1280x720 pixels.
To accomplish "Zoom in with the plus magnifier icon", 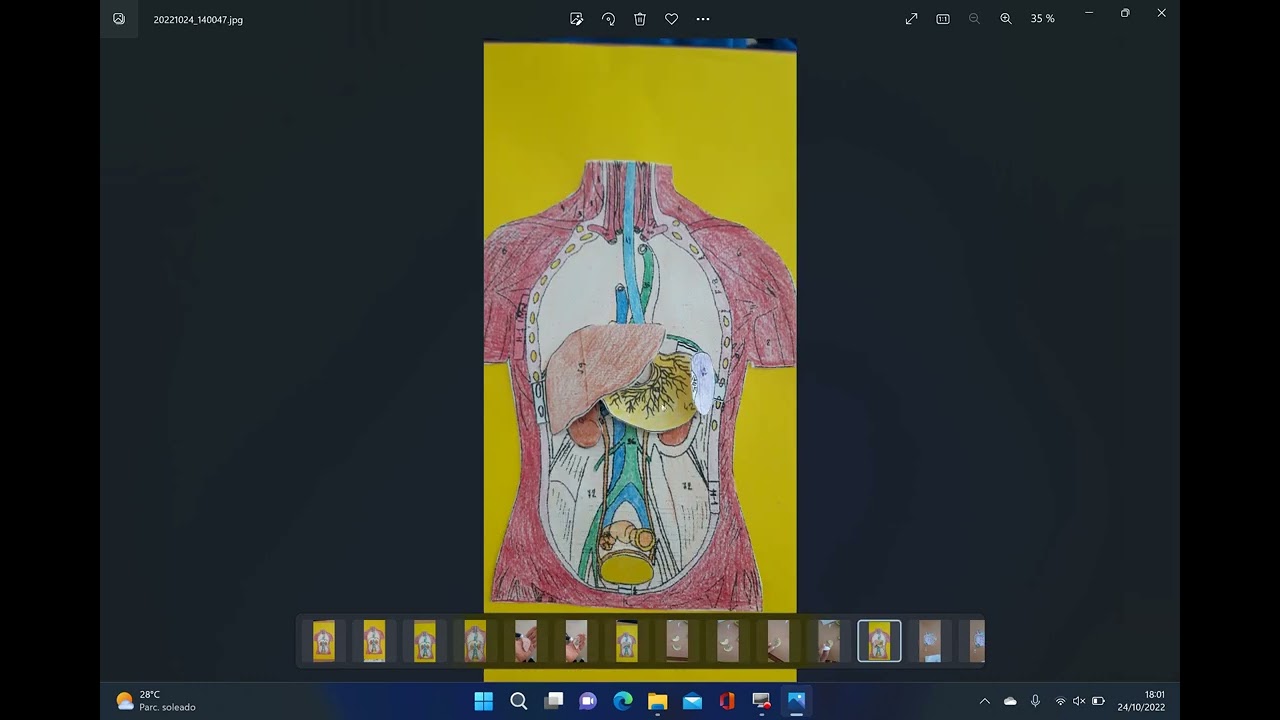I will pyautogui.click(x=1006, y=19).
